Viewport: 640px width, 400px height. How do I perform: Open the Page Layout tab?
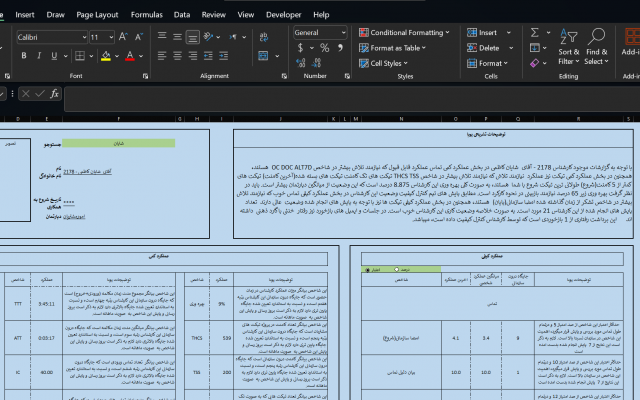(x=97, y=15)
